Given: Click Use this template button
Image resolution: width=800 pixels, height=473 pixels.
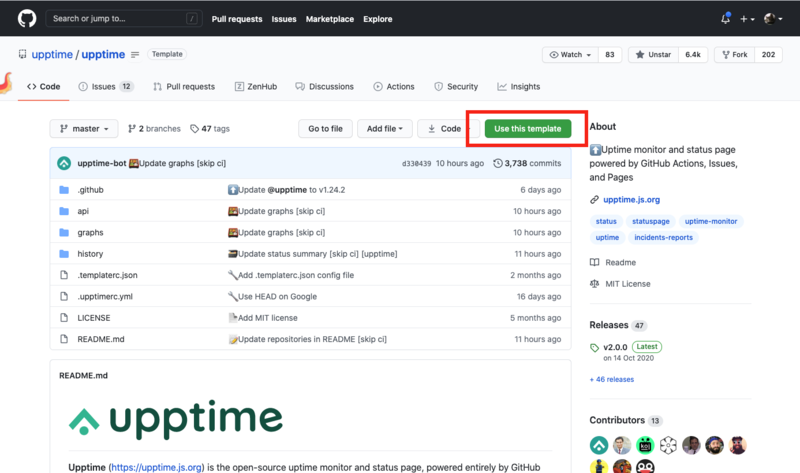Looking at the screenshot, I should (528, 129).
